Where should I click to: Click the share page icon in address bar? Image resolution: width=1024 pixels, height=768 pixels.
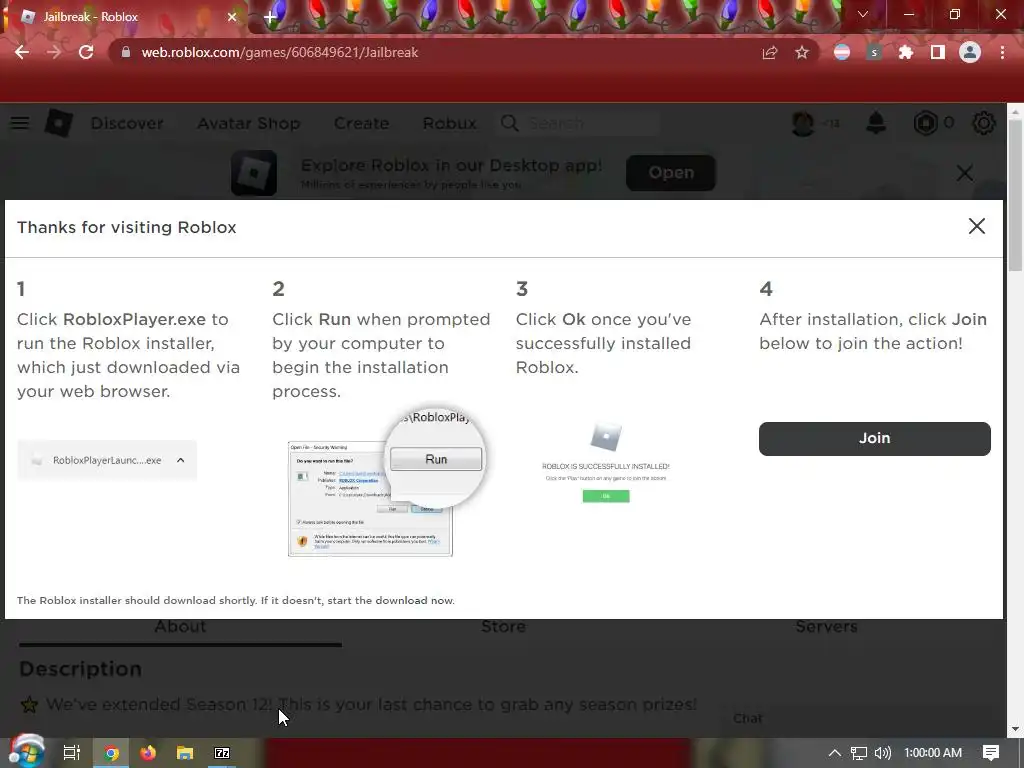[x=770, y=52]
